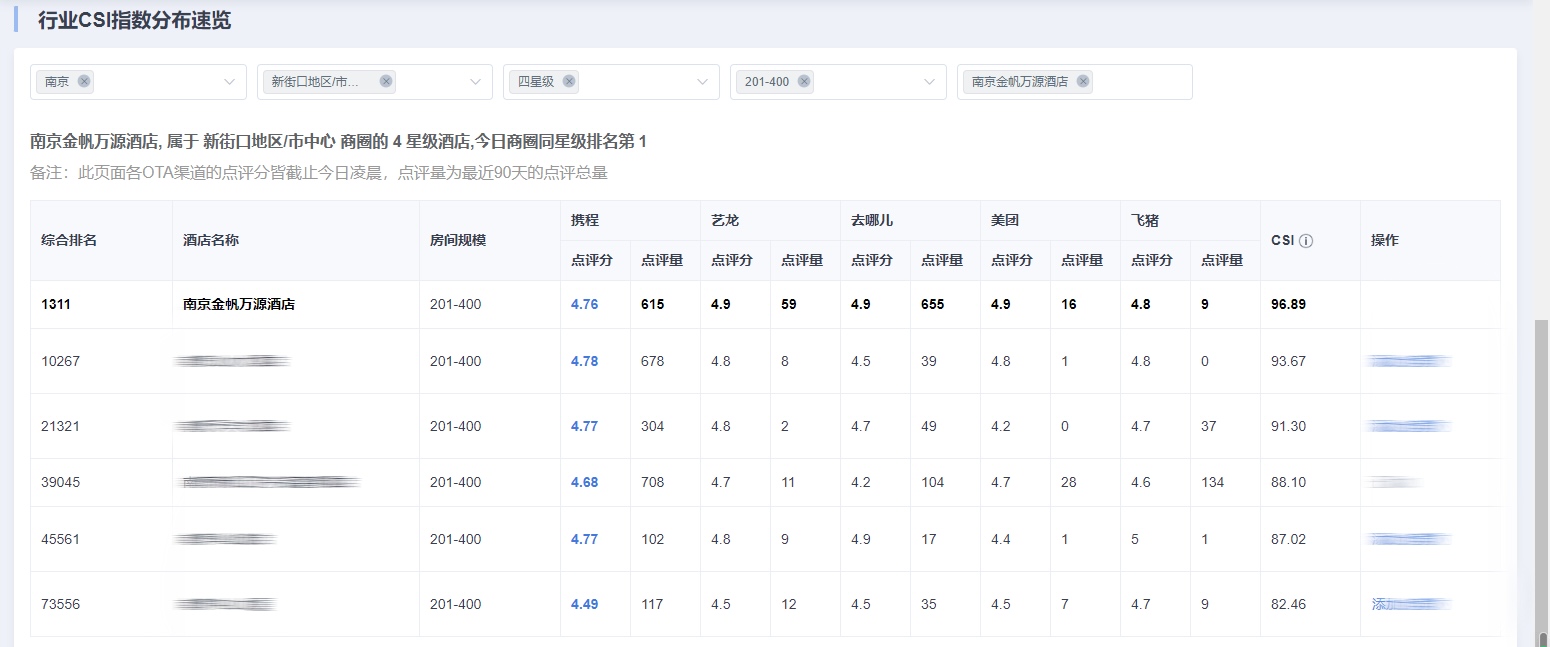The image size is (1550, 647).
Task: Click the action link for rank 10267
Action: click(x=1410, y=361)
